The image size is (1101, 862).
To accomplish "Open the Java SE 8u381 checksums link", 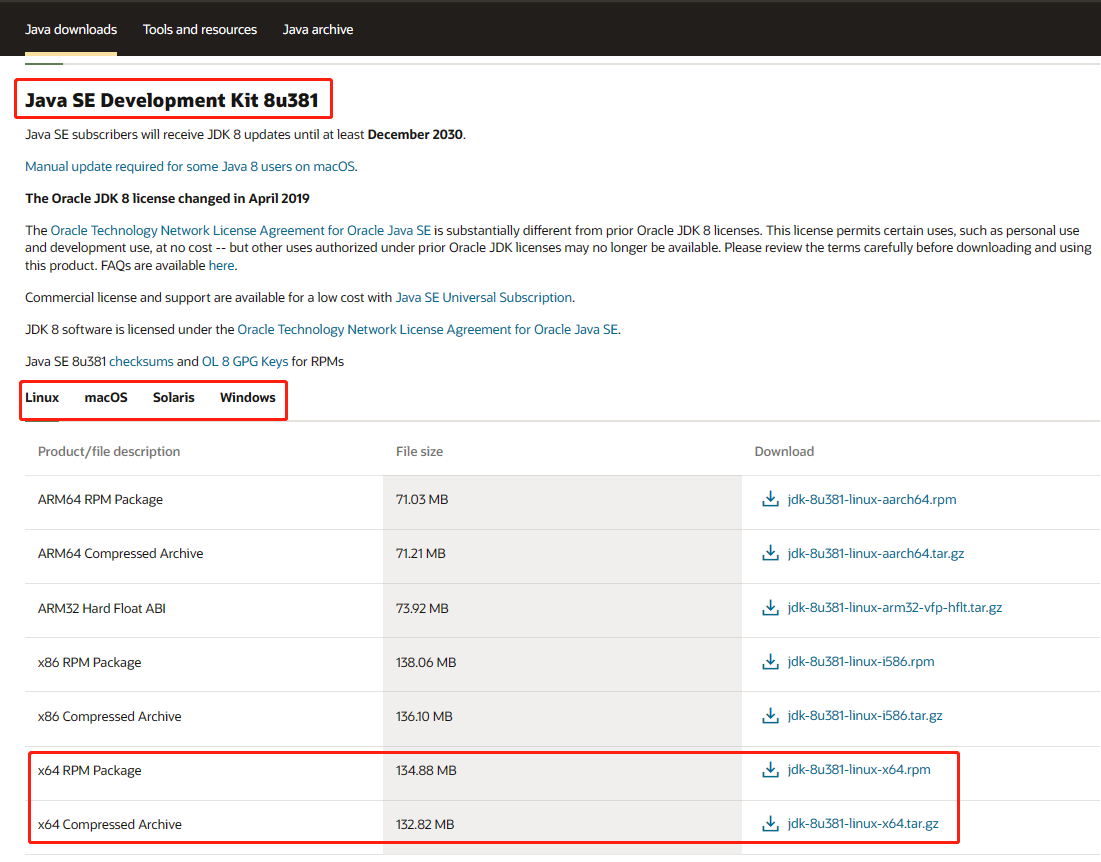I will [141, 362].
